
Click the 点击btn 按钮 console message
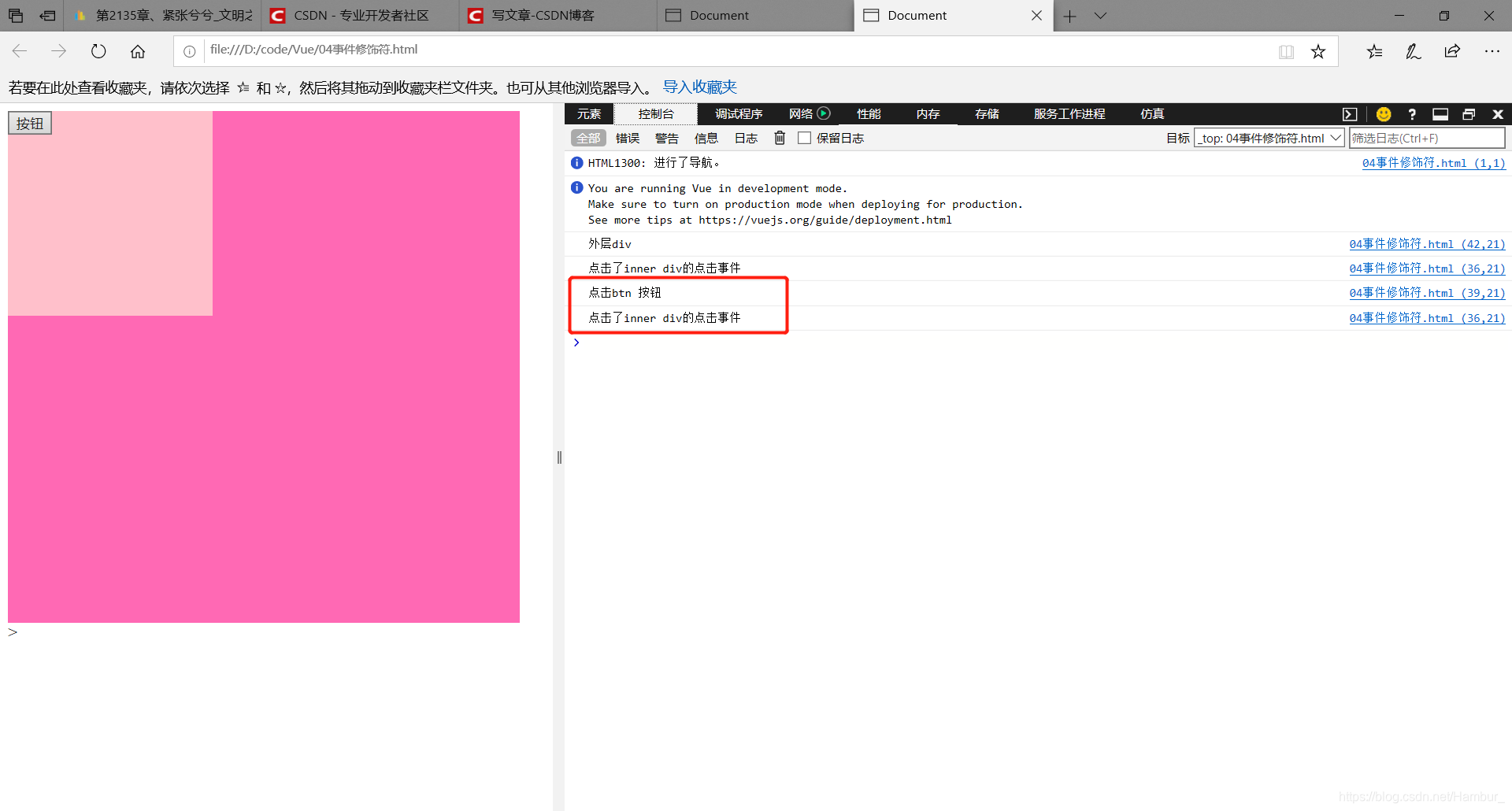624,293
